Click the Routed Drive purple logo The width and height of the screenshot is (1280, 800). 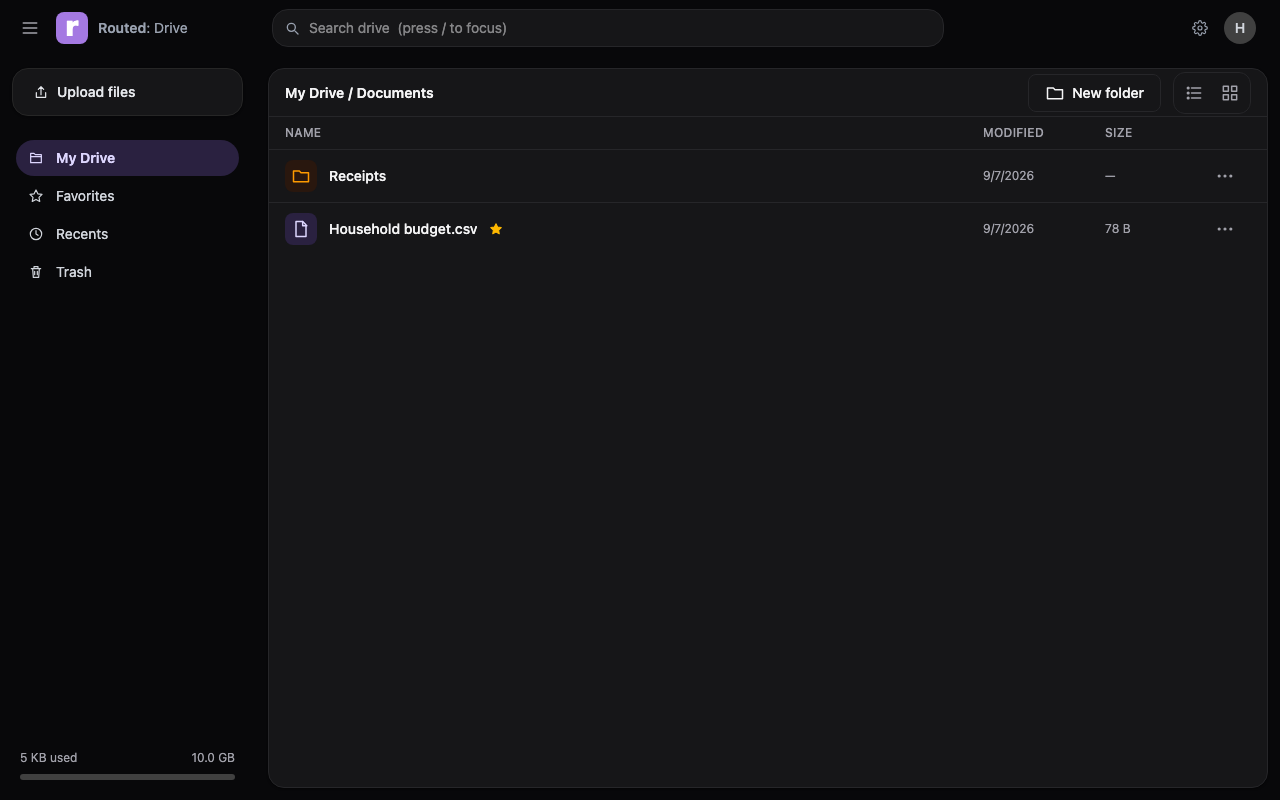(x=72, y=28)
